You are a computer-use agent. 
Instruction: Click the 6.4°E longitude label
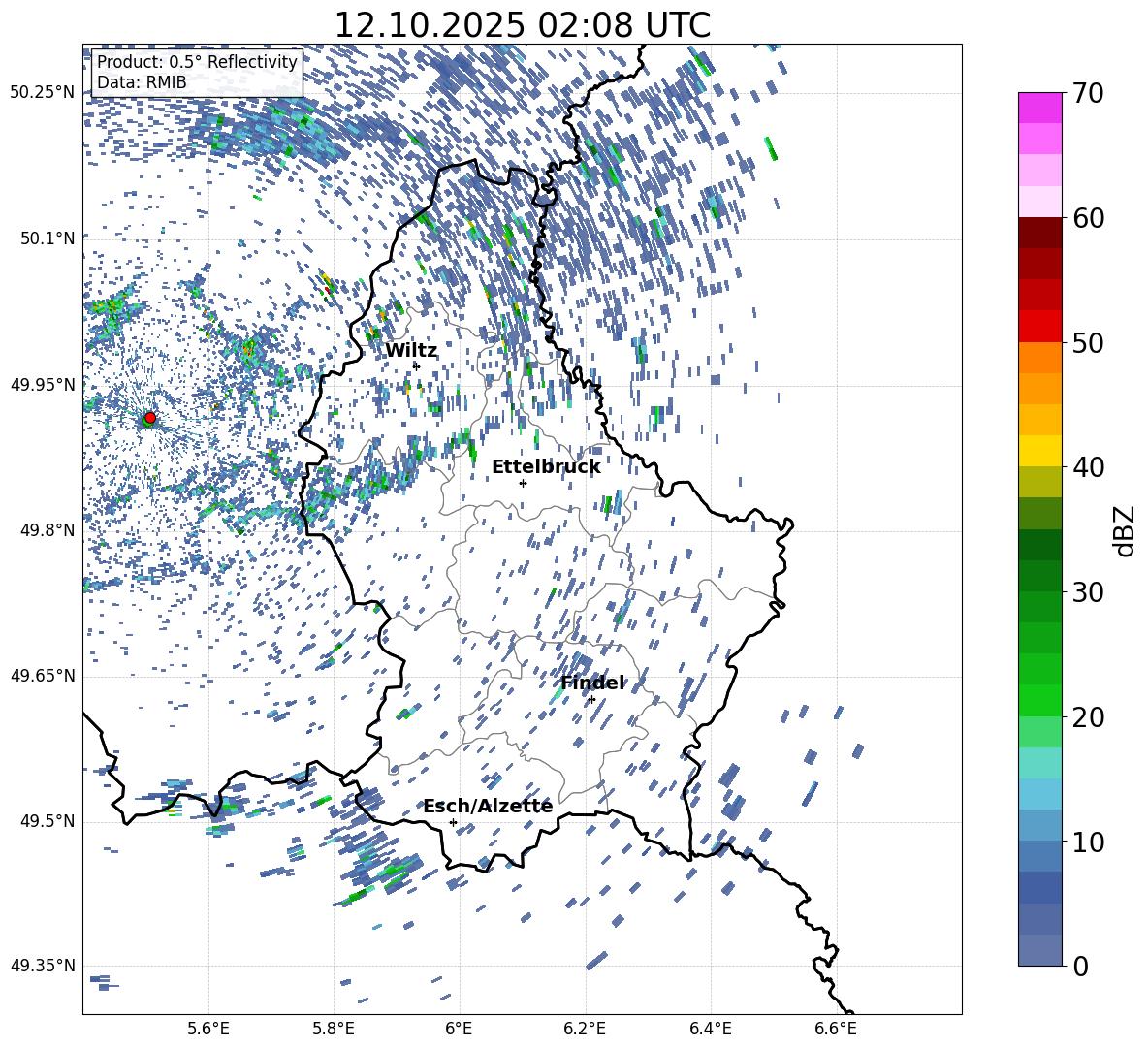(710, 1029)
